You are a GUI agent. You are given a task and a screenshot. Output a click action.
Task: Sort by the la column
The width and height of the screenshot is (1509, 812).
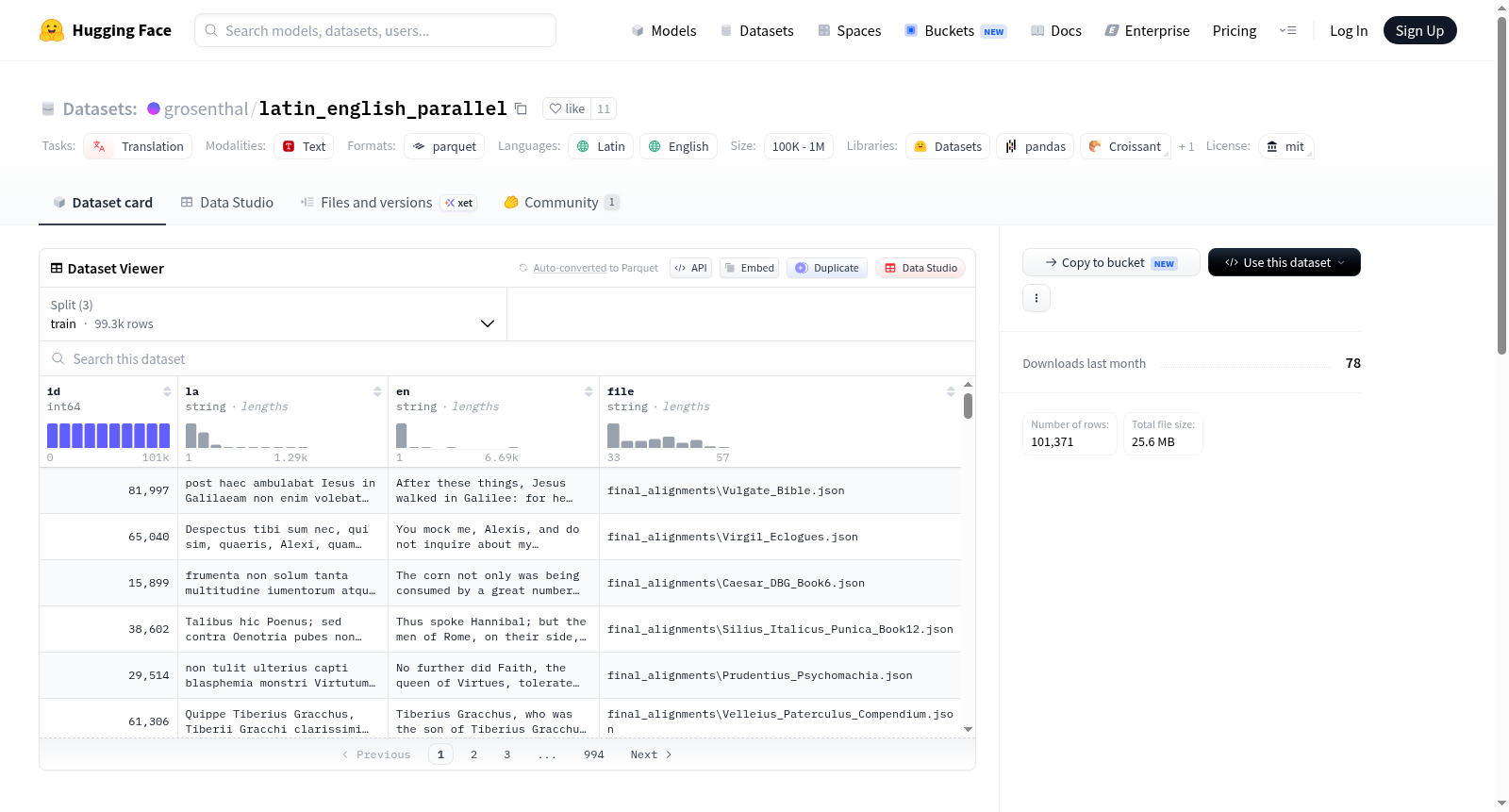click(377, 391)
